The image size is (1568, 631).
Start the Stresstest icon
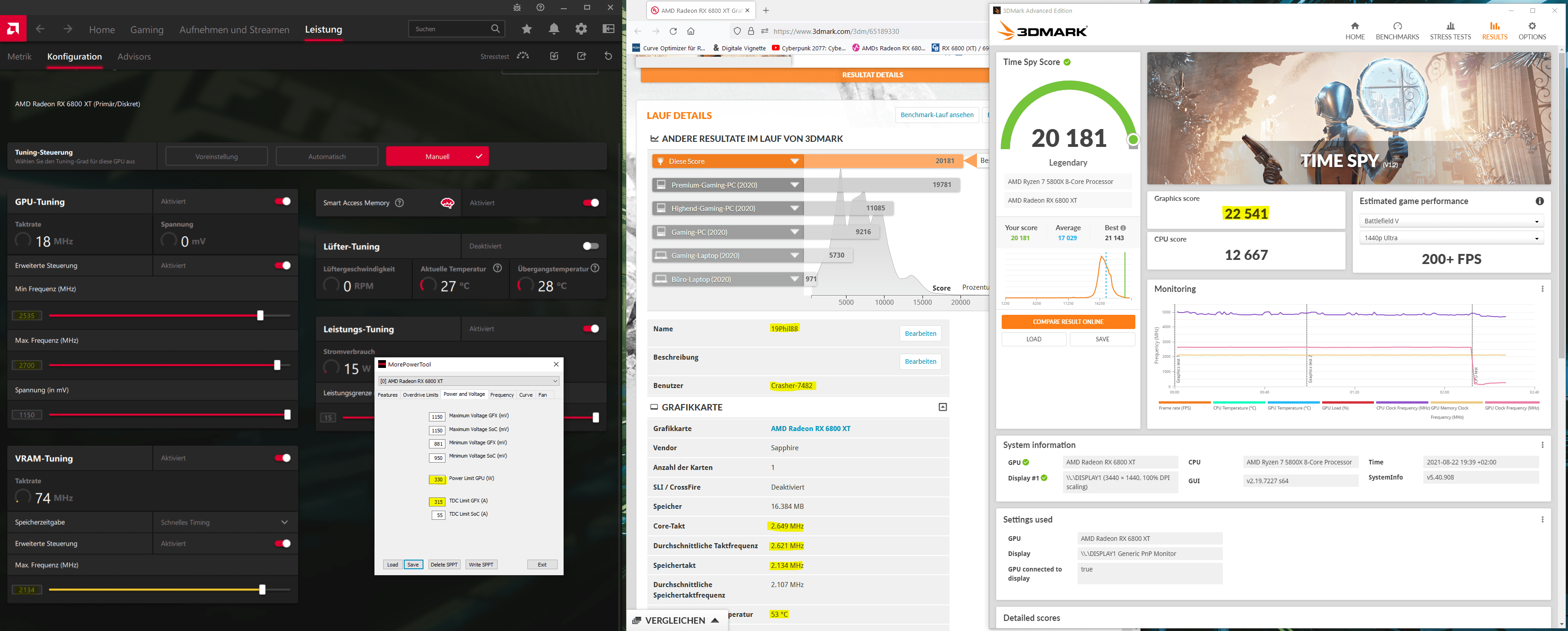[523, 56]
